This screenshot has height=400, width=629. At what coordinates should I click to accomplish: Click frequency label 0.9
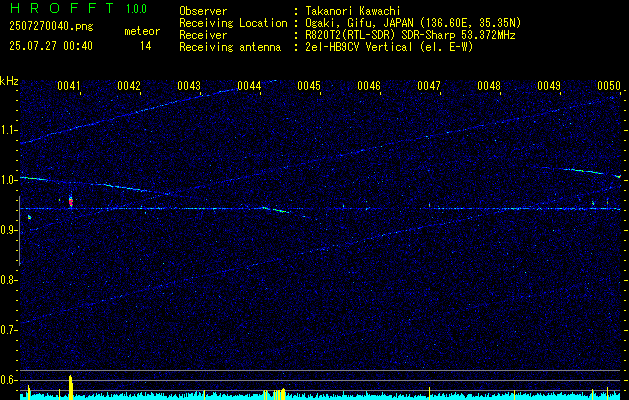tap(8, 230)
